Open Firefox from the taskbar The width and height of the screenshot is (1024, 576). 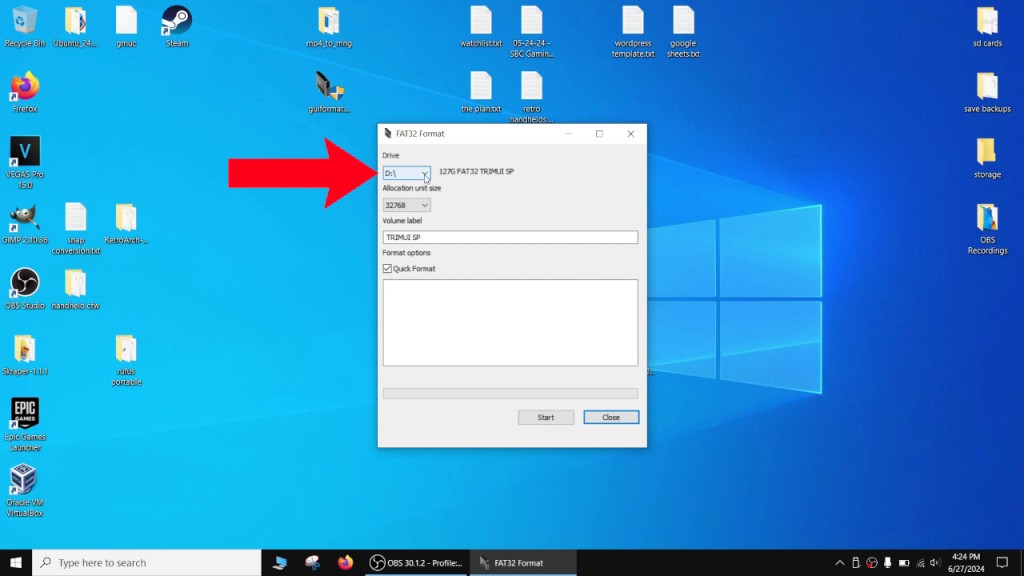coord(345,562)
